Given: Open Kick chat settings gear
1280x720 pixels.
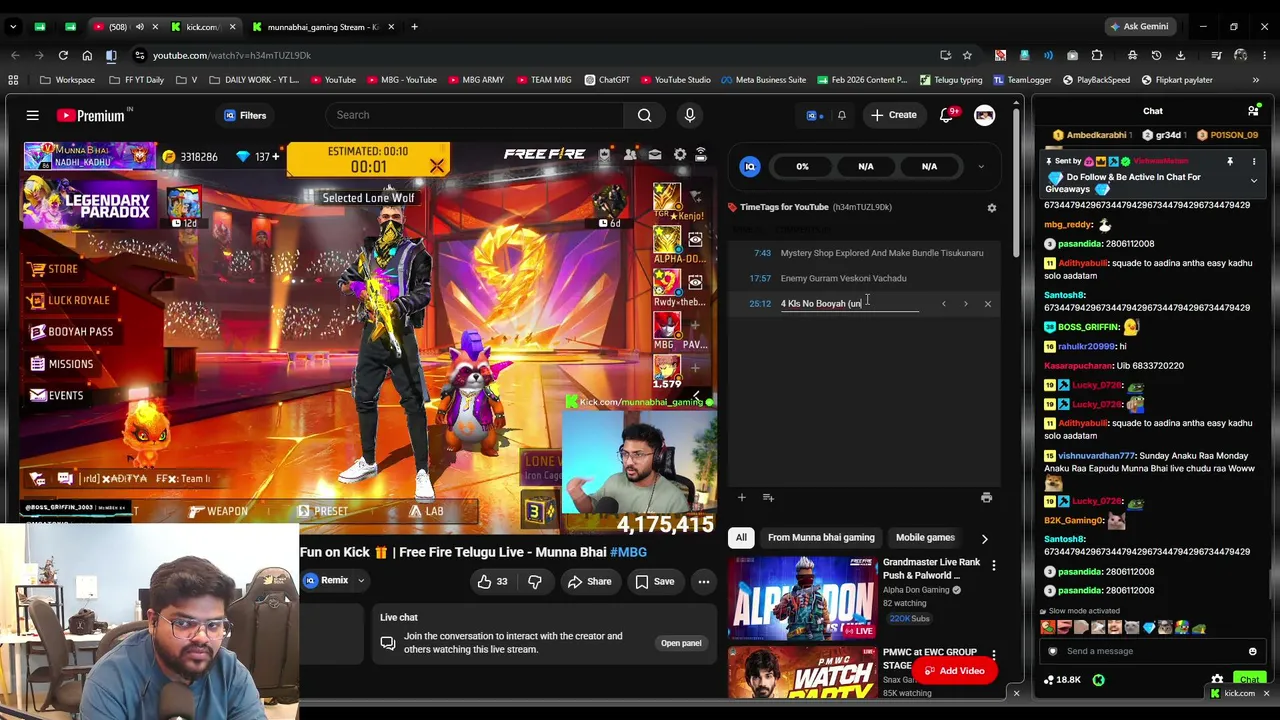Looking at the screenshot, I should [x=1217, y=680].
